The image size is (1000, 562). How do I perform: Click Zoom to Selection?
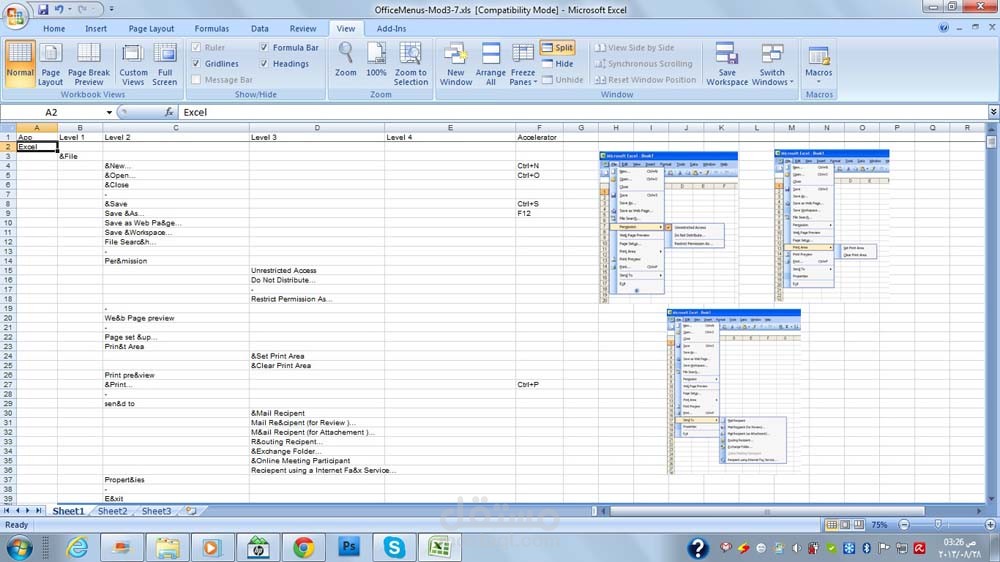coord(411,64)
